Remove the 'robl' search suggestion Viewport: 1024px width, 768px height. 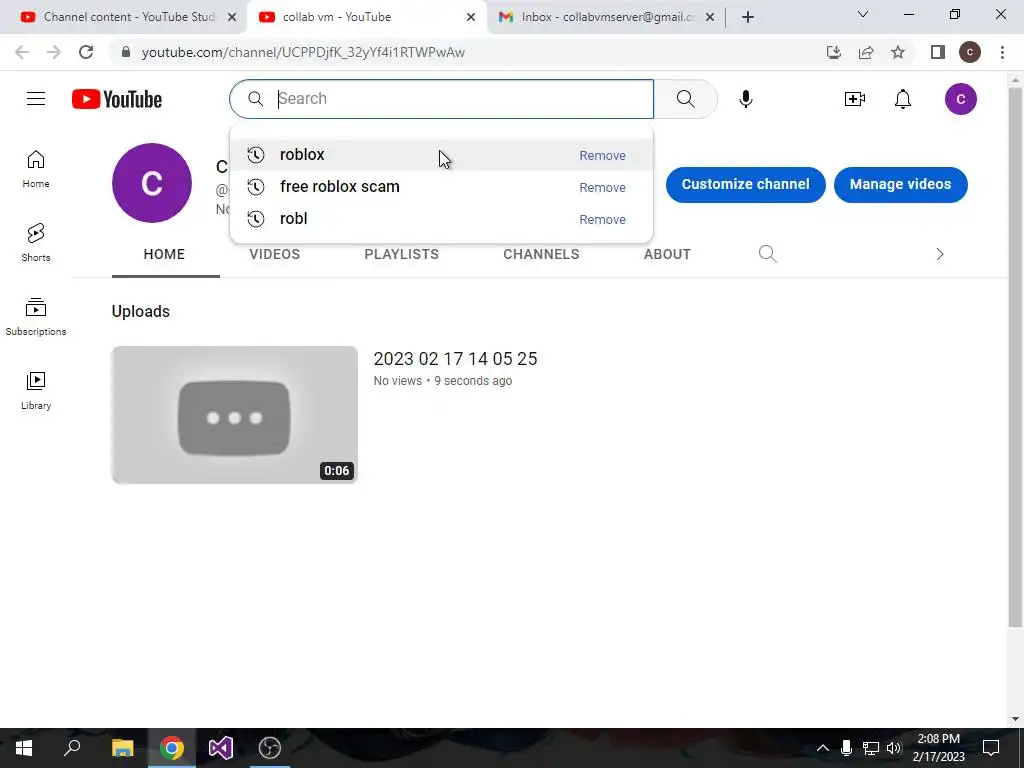(x=602, y=219)
